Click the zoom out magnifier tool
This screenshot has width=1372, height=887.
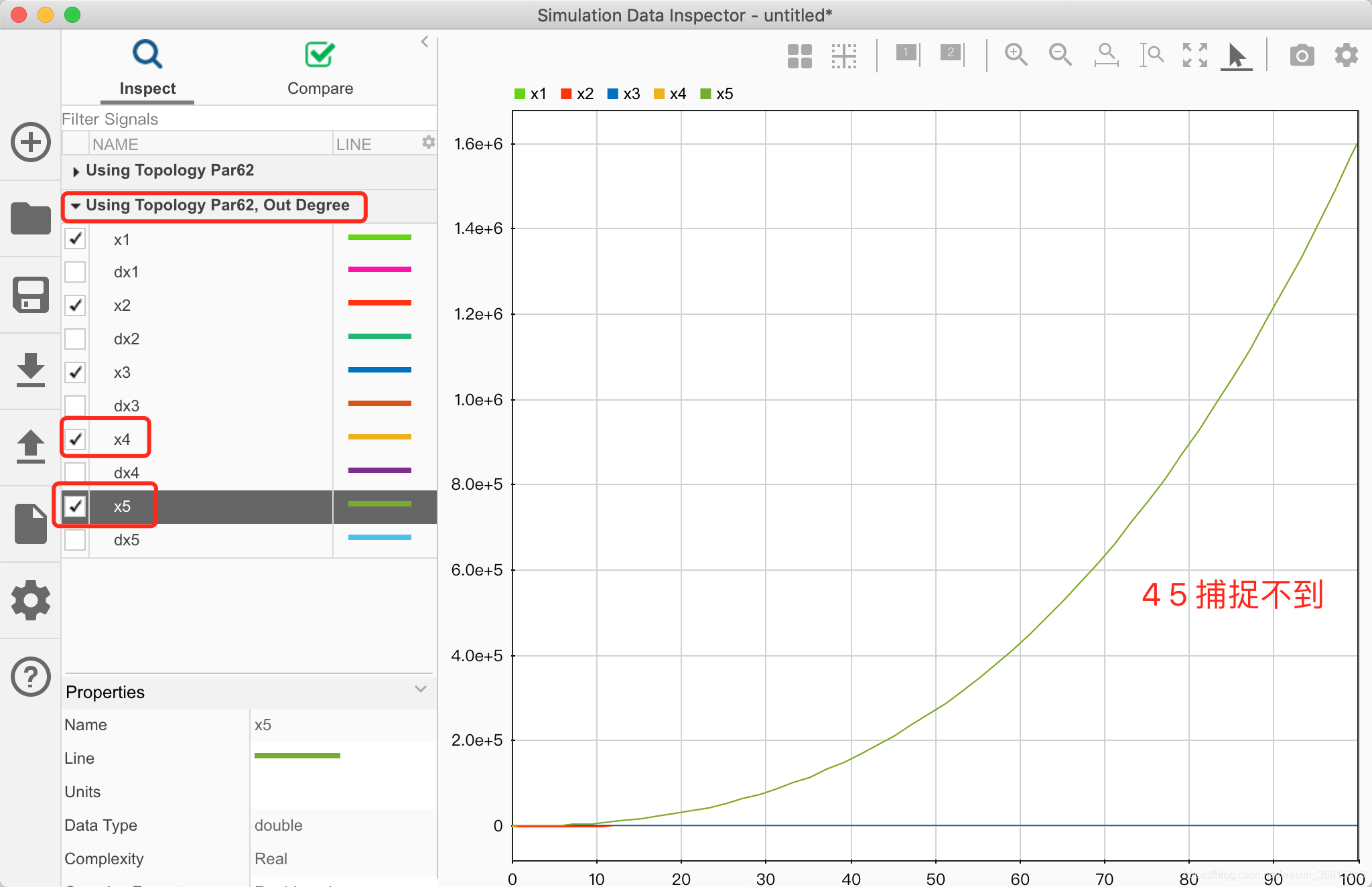tap(1060, 55)
